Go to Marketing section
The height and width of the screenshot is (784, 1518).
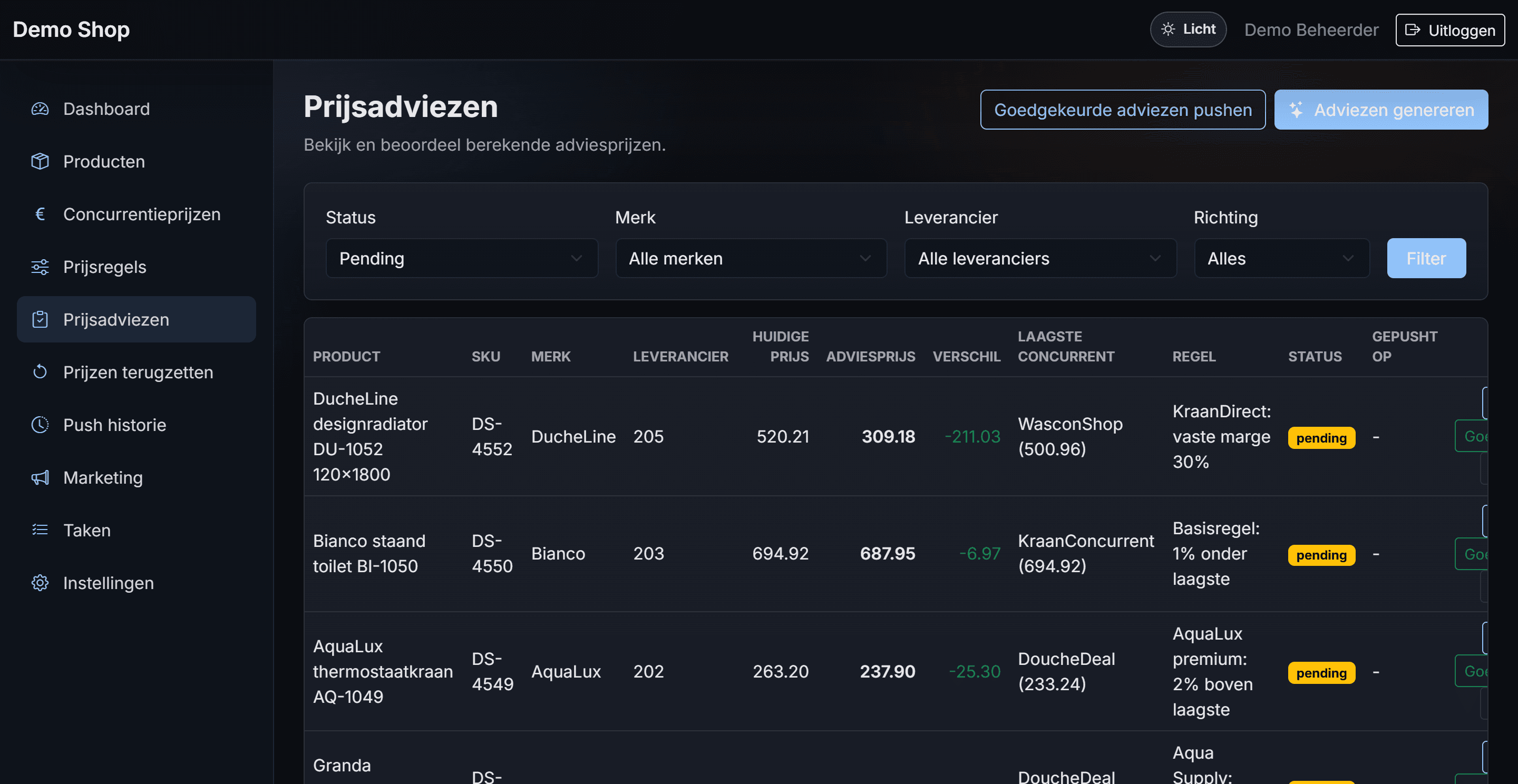click(x=136, y=478)
